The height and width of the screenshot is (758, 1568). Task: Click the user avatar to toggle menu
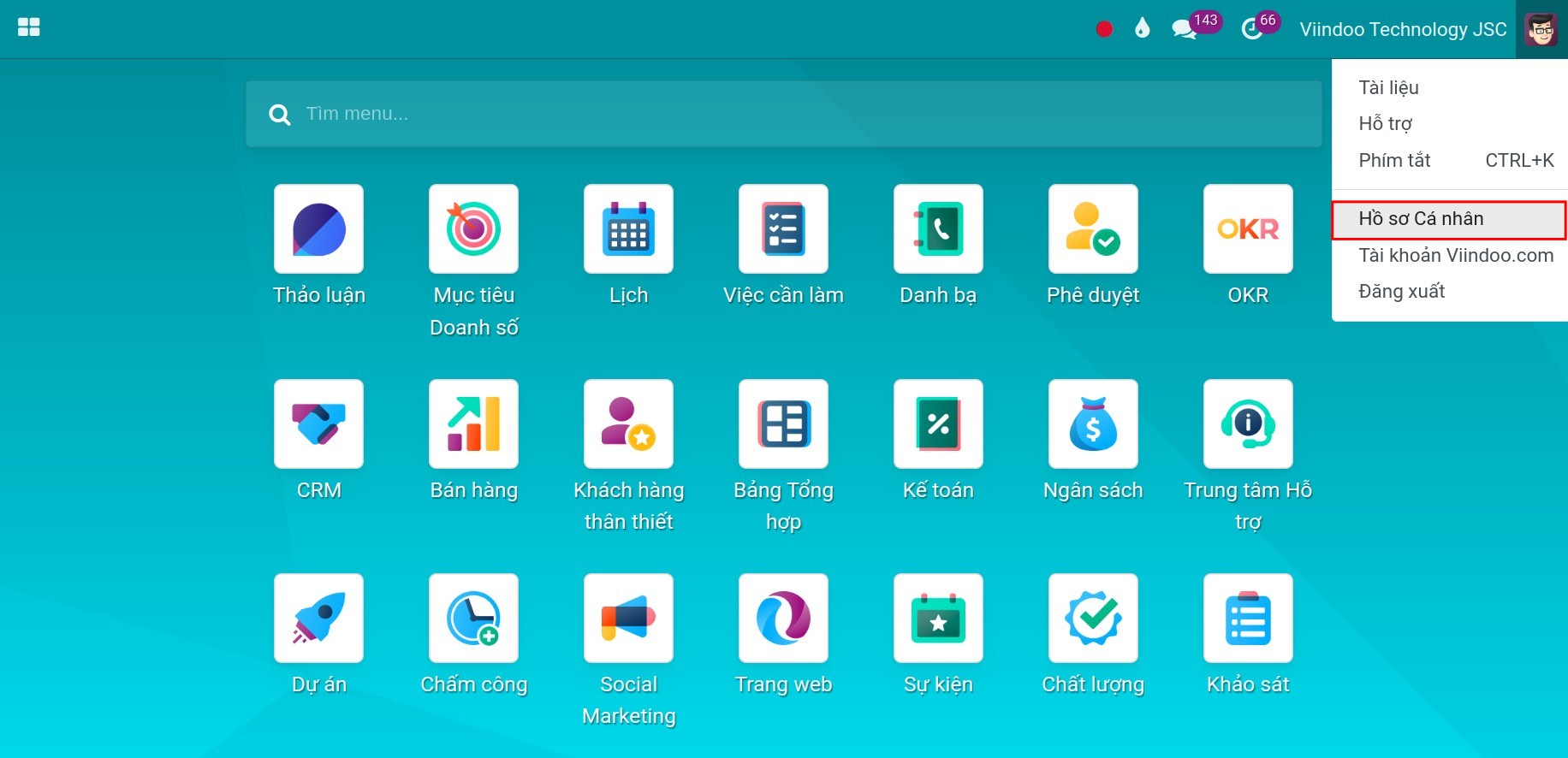[x=1541, y=29]
